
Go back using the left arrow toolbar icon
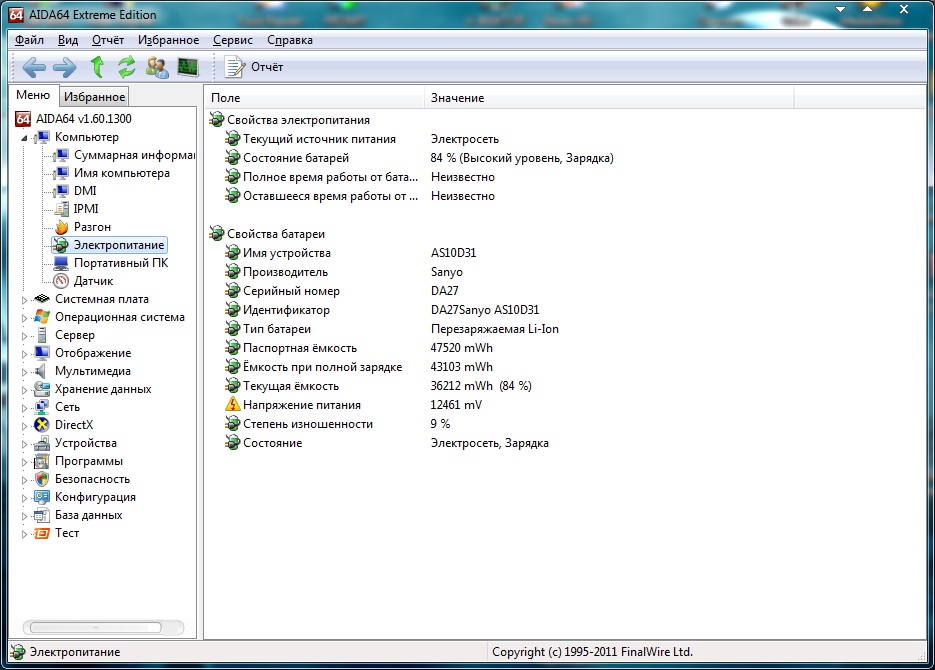pyautogui.click(x=34, y=67)
